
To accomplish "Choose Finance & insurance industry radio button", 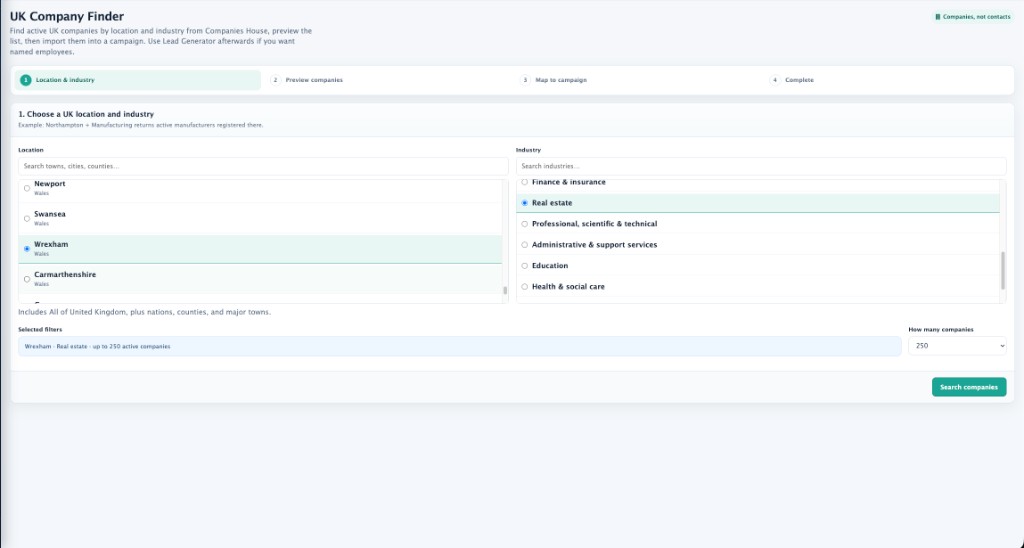I will 524,182.
